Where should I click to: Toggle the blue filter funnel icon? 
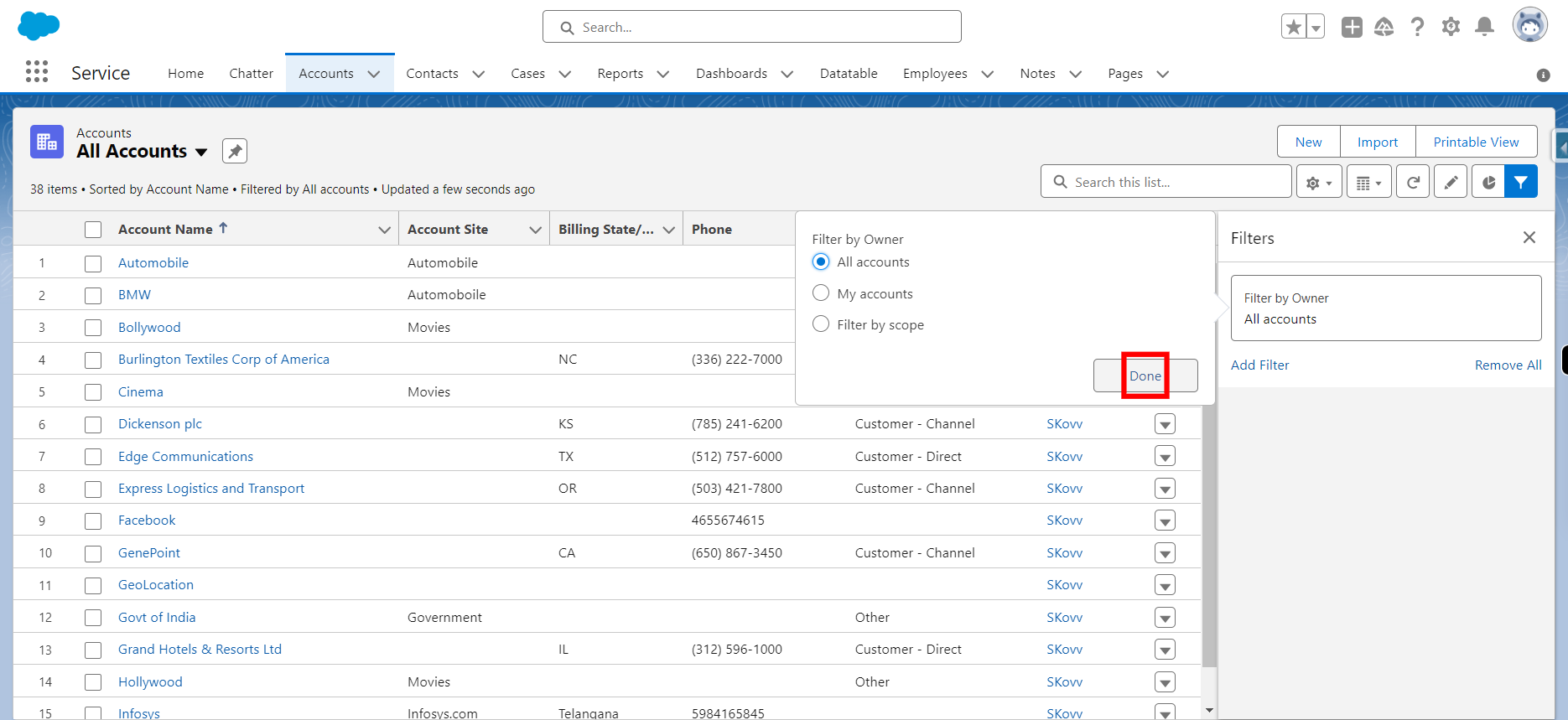[1521, 182]
